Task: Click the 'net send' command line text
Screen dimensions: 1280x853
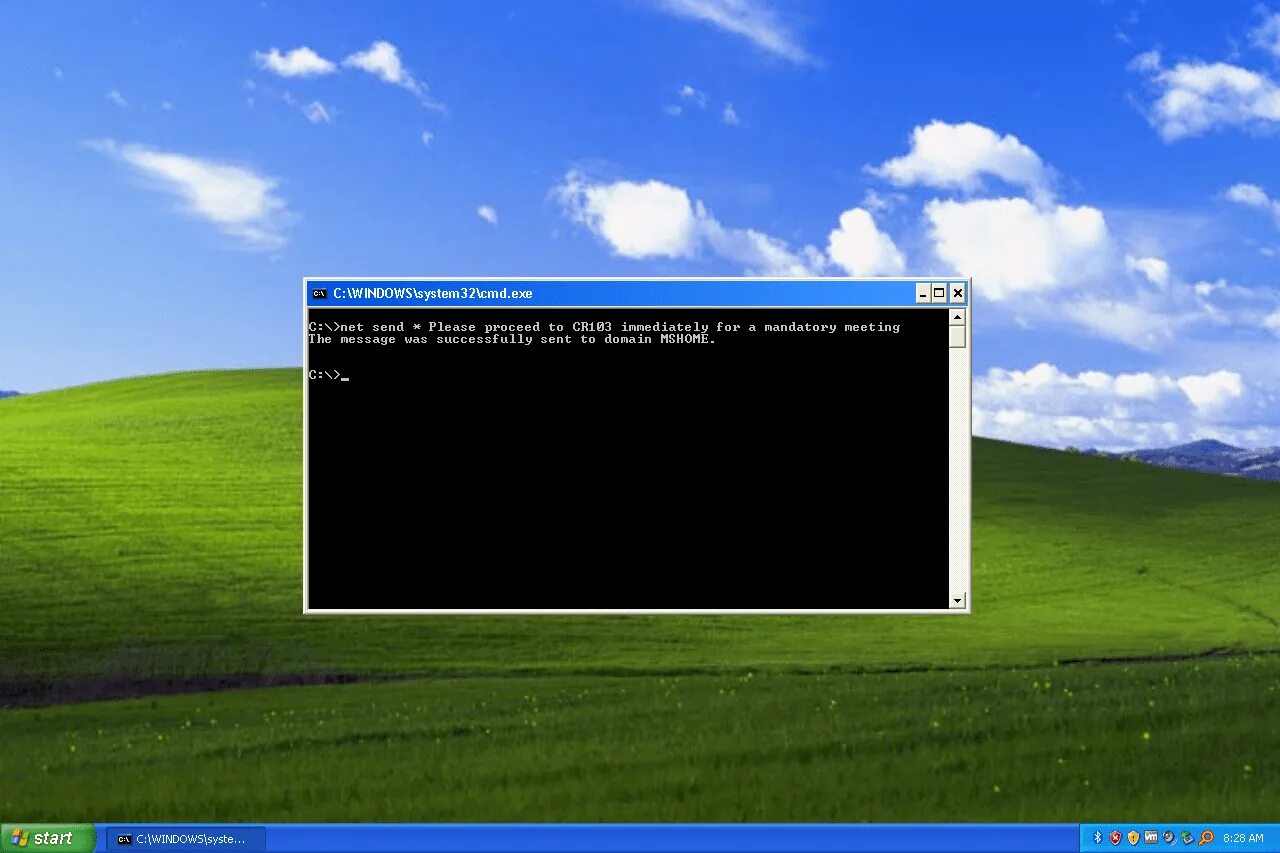Action: coord(604,327)
